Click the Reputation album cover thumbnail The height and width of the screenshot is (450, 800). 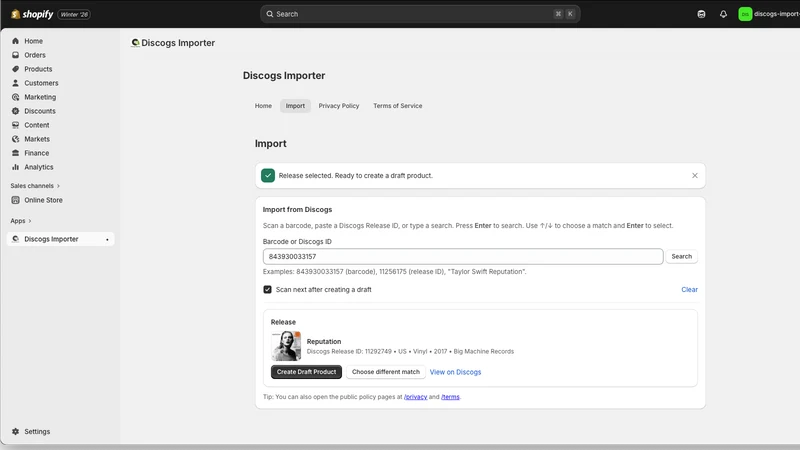[286, 346]
